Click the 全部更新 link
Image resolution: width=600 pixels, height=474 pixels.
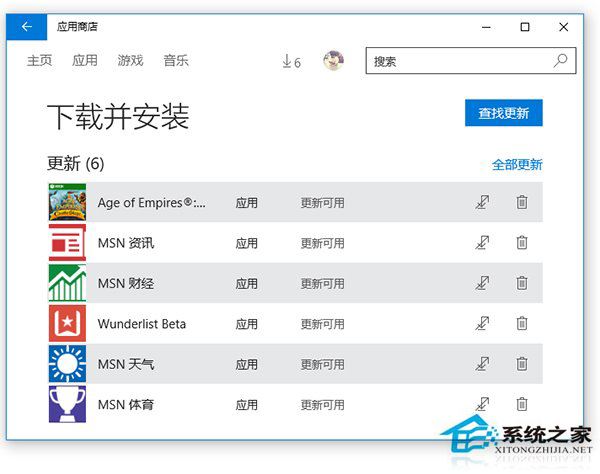point(517,165)
